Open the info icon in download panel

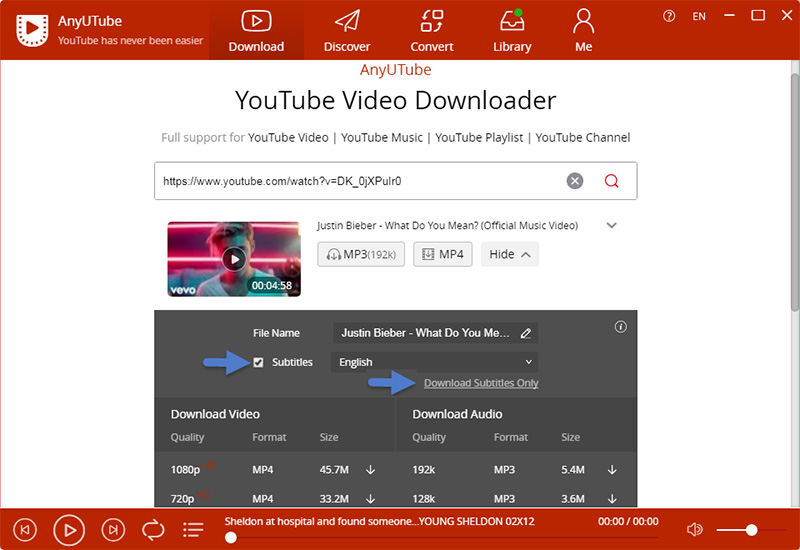[620, 327]
